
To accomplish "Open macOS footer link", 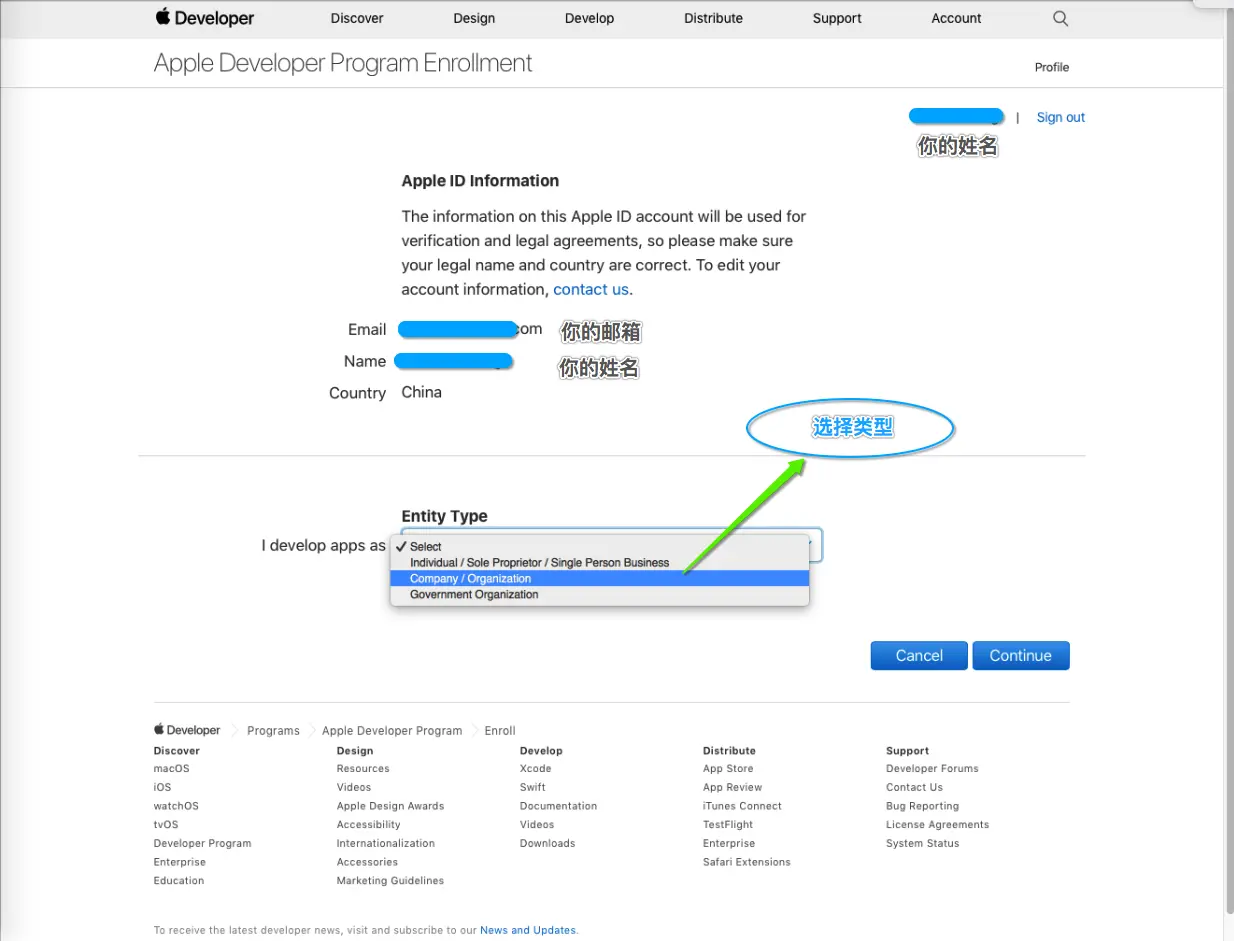I will (x=171, y=769).
